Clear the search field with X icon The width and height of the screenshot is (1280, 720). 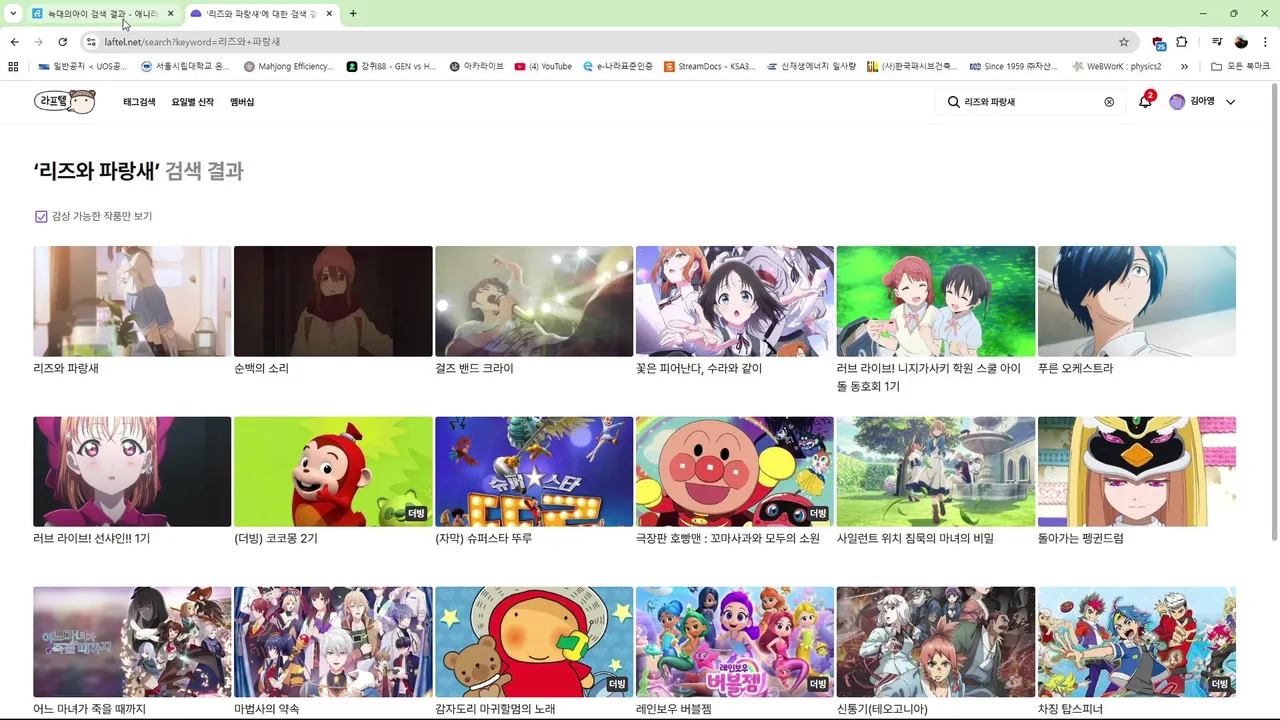(1109, 102)
